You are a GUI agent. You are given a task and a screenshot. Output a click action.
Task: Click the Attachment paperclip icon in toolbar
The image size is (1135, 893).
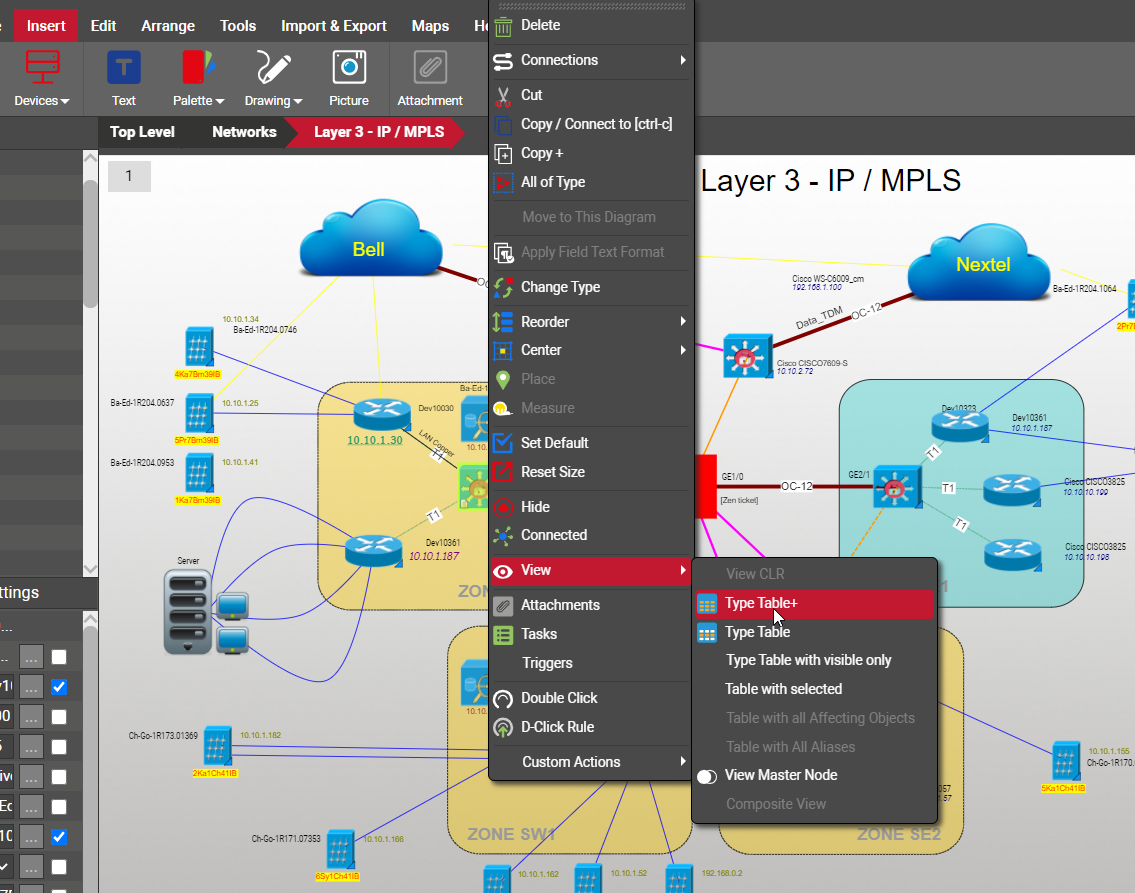tap(430, 68)
